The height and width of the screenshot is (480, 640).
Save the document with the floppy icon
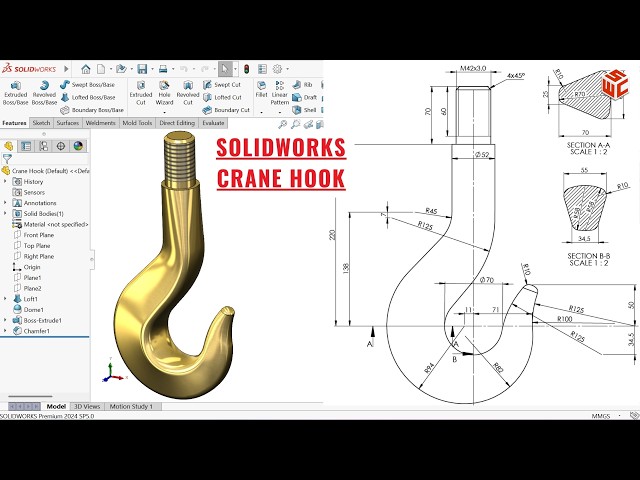pyautogui.click(x=142, y=69)
